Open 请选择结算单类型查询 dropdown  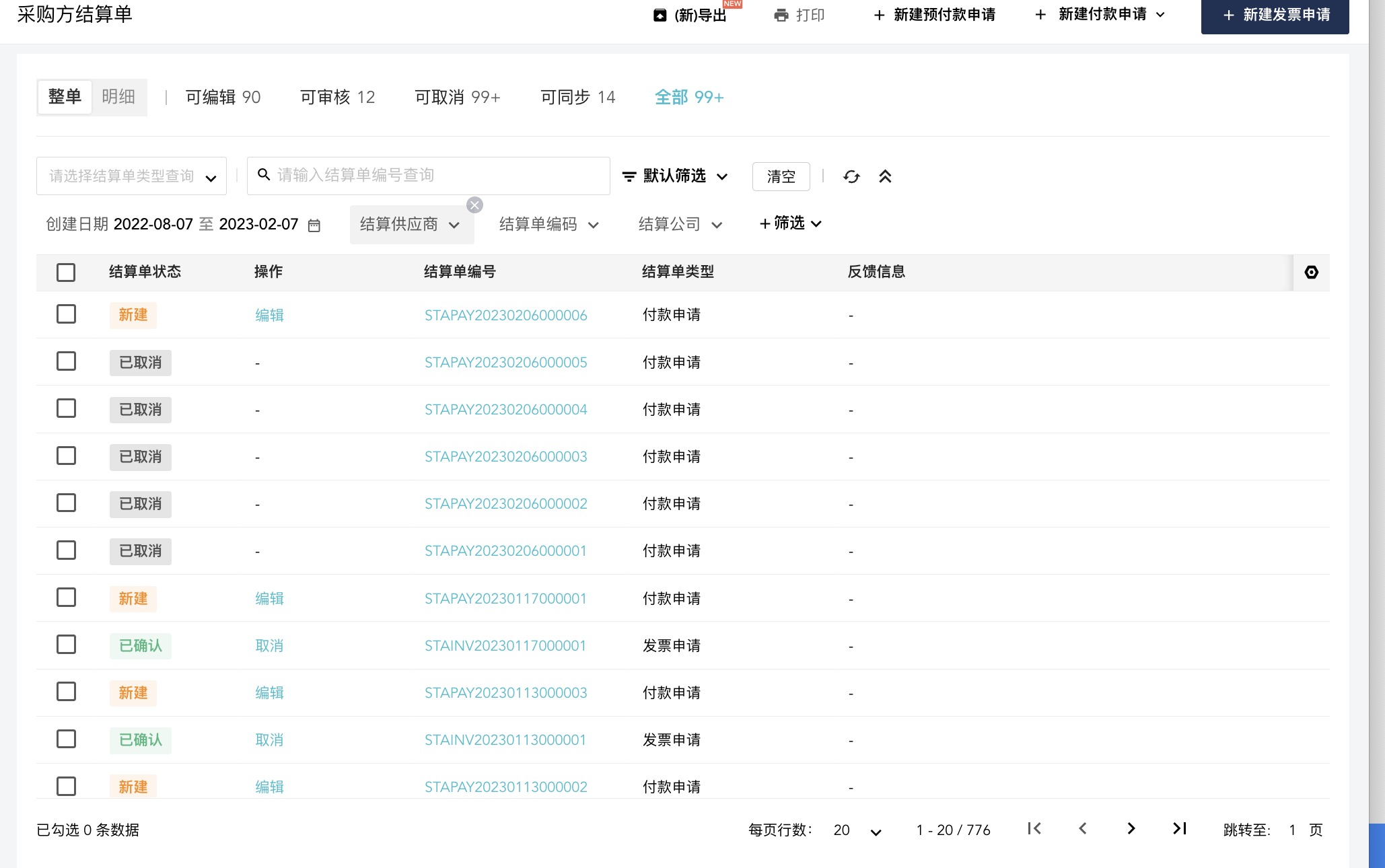point(131,176)
